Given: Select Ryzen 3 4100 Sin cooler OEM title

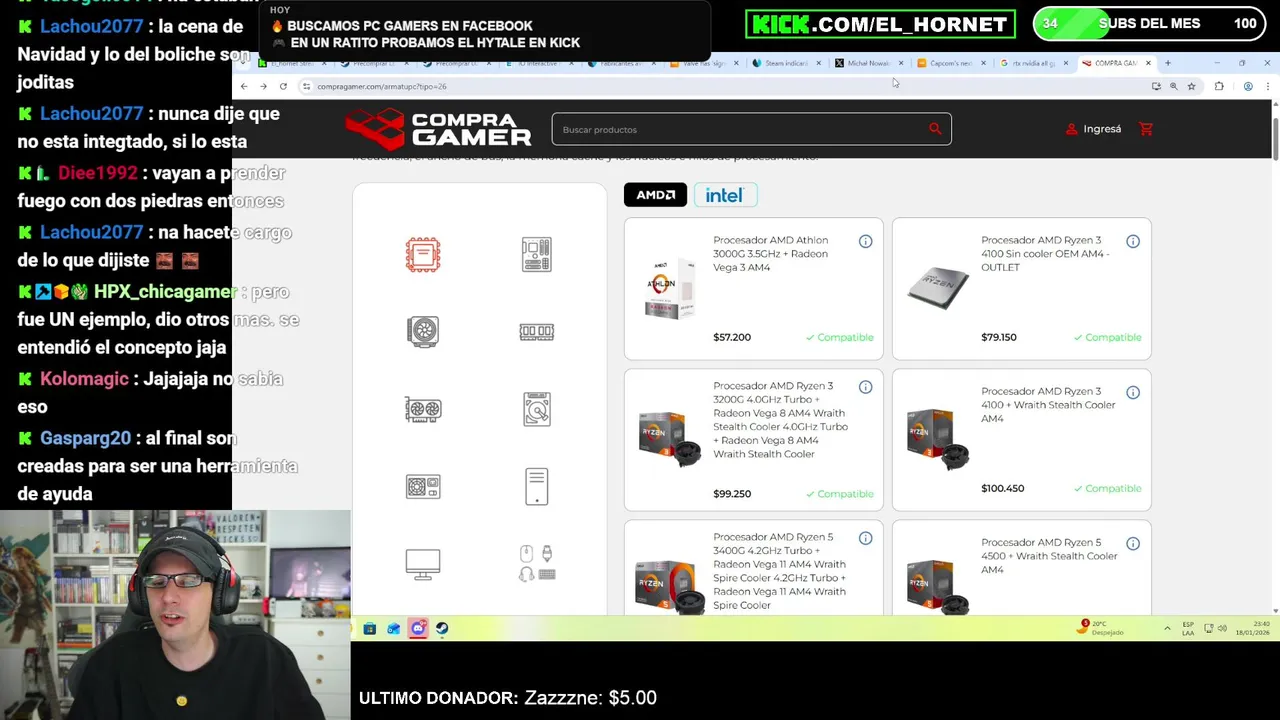Looking at the screenshot, I should pos(1045,254).
